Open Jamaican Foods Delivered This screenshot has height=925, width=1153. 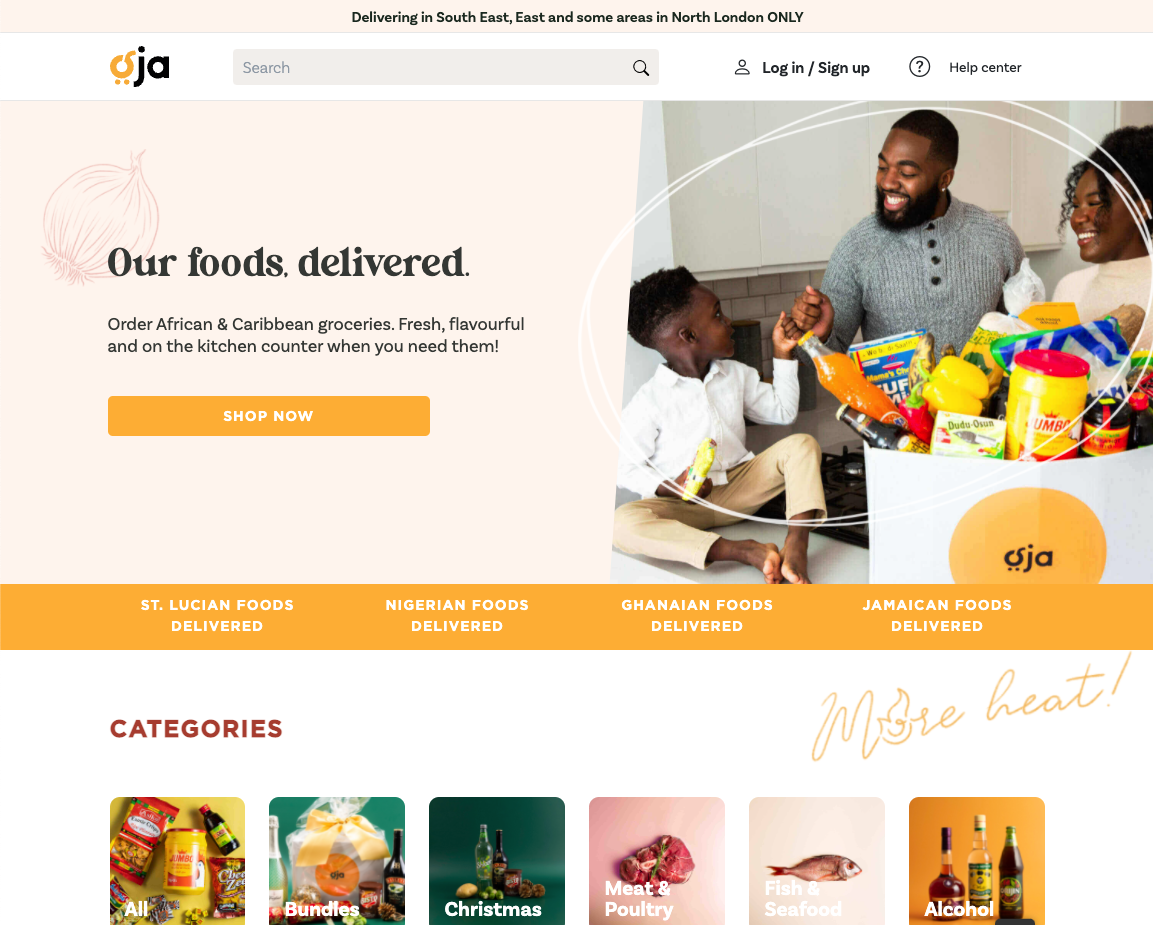(x=937, y=615)
